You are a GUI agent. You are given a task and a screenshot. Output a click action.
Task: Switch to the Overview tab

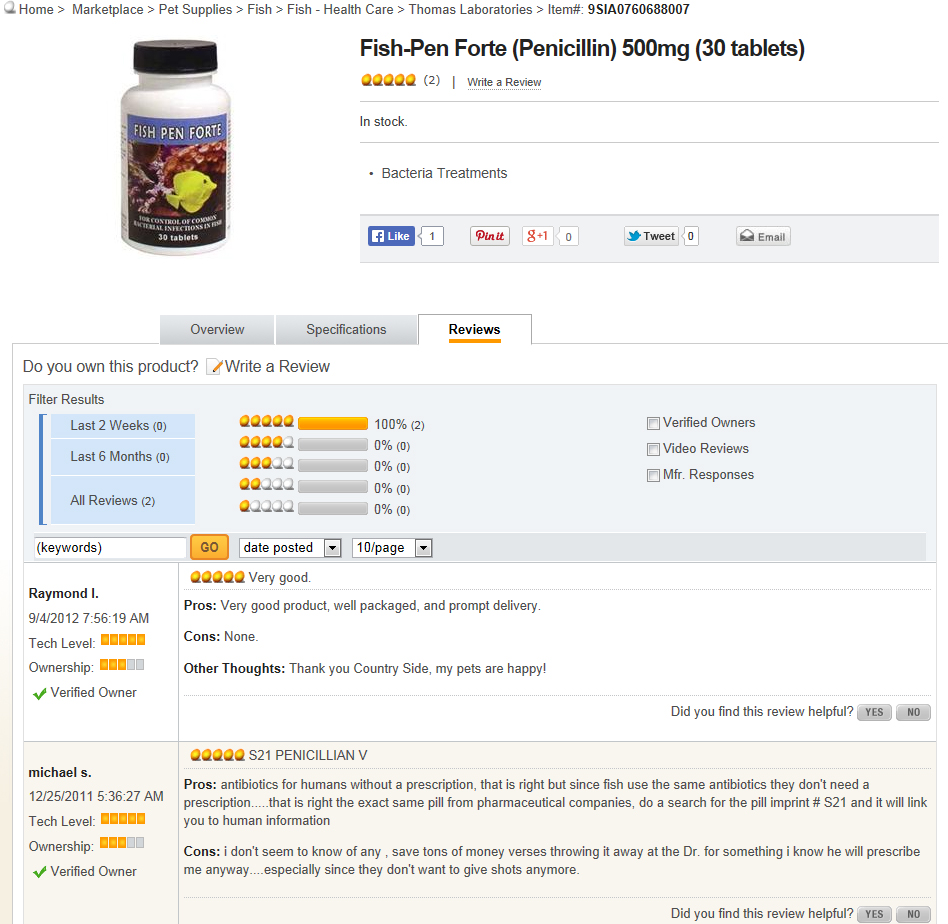pyautogui.click(x=217, y=330)
